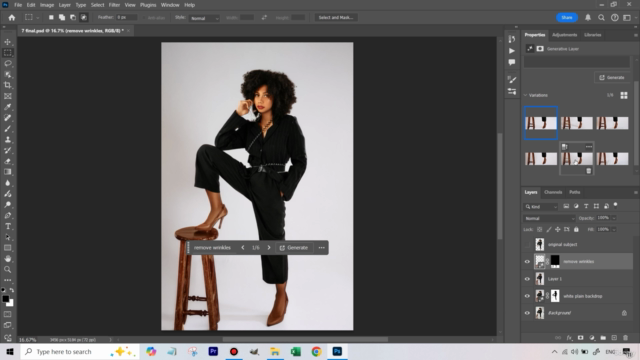Click Generate in contextual task bar
Image resolution: width=640 pixels, height=360 pixels.
click(x=294, y=248)
